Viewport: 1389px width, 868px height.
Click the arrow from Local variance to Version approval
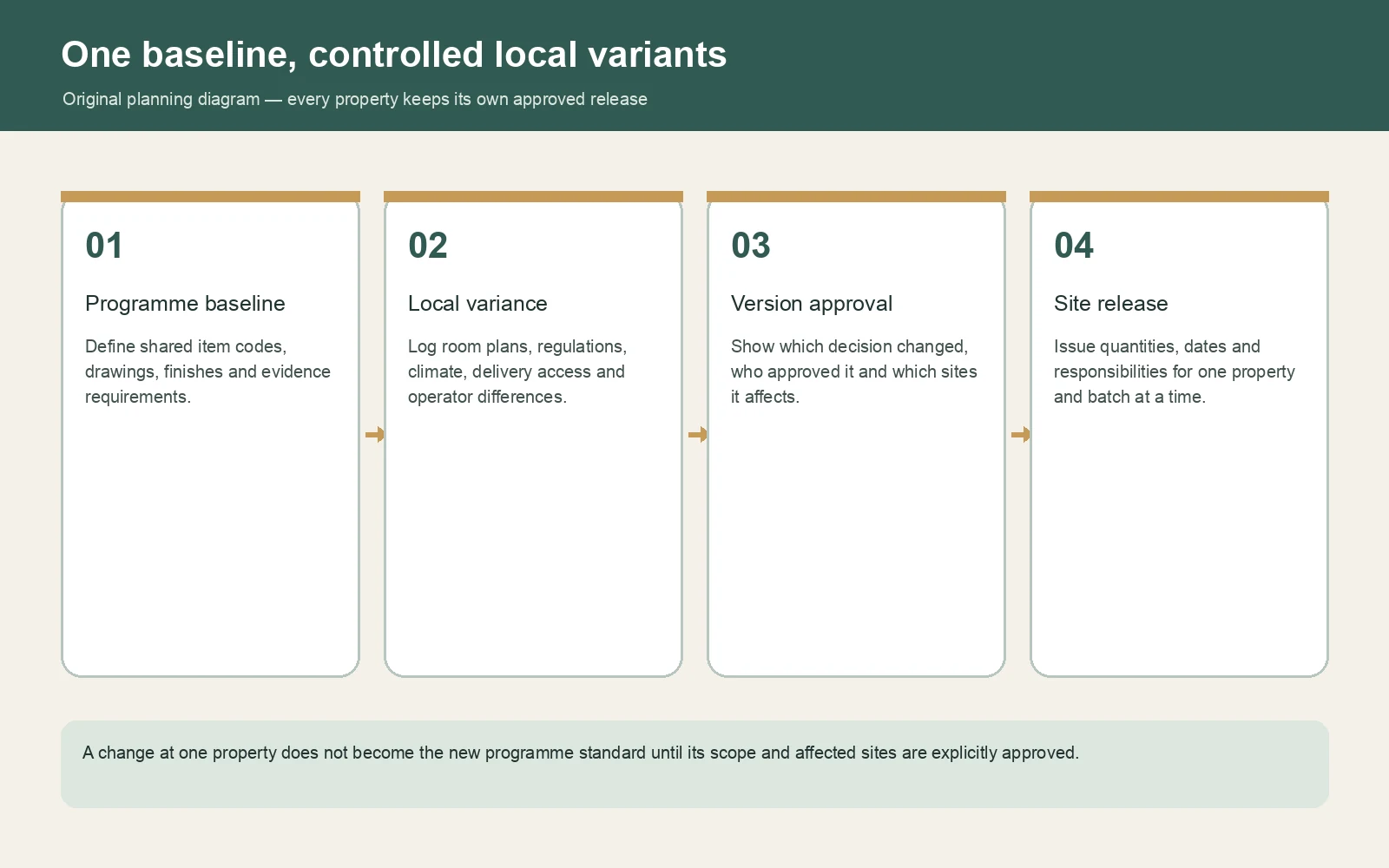pyautogui.click(x=698, y=434)
